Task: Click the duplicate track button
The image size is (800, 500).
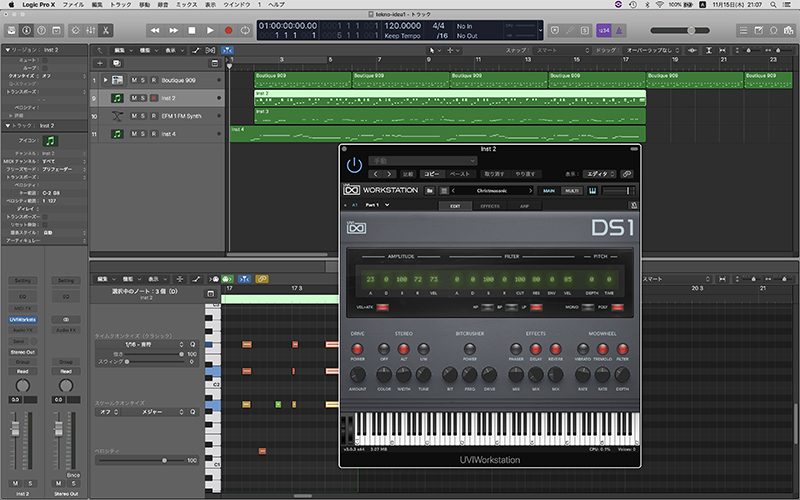Action: coord(117,63)
